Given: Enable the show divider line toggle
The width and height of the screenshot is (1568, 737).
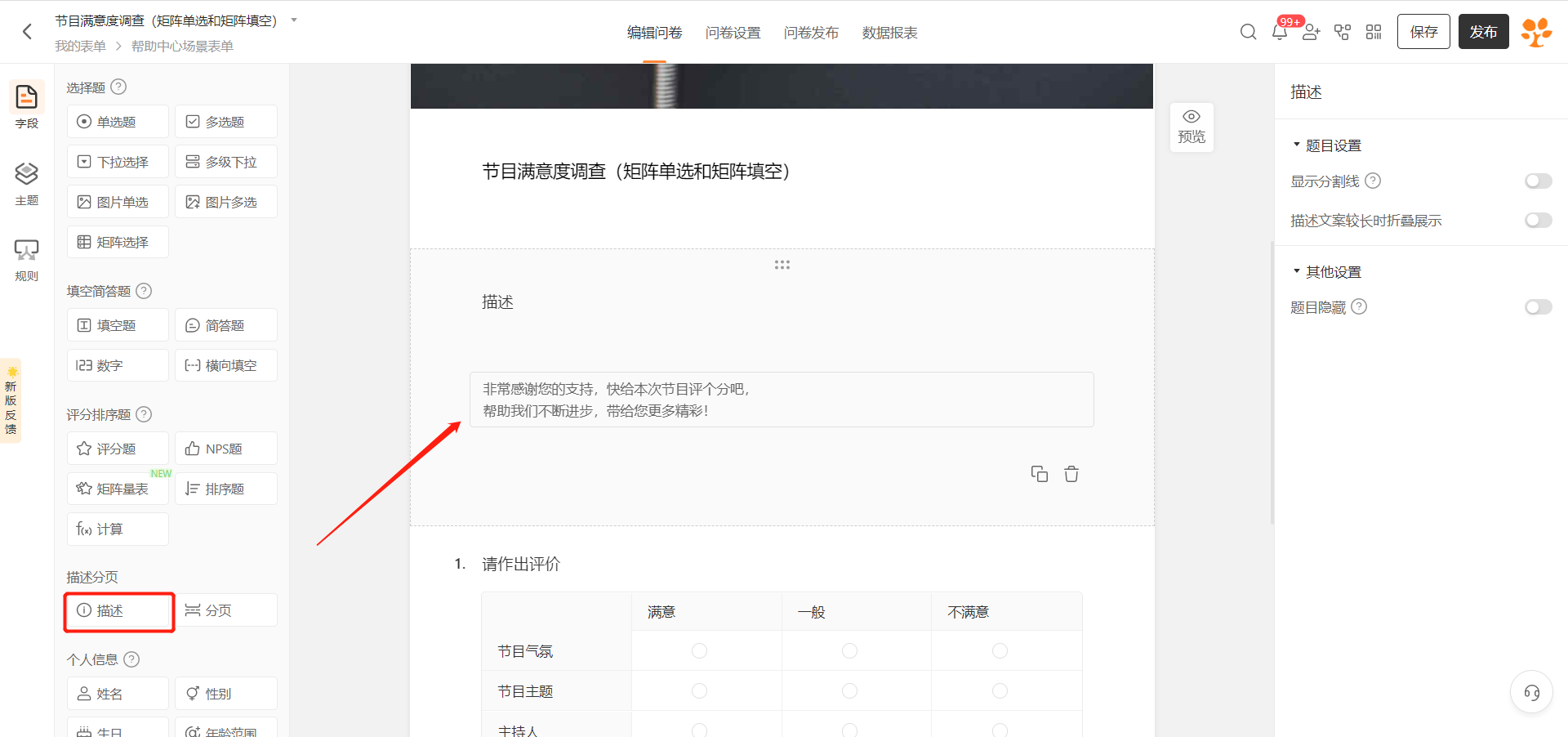Looking at the screenshot, I should pyautogui.click(x=1538, y=181).
